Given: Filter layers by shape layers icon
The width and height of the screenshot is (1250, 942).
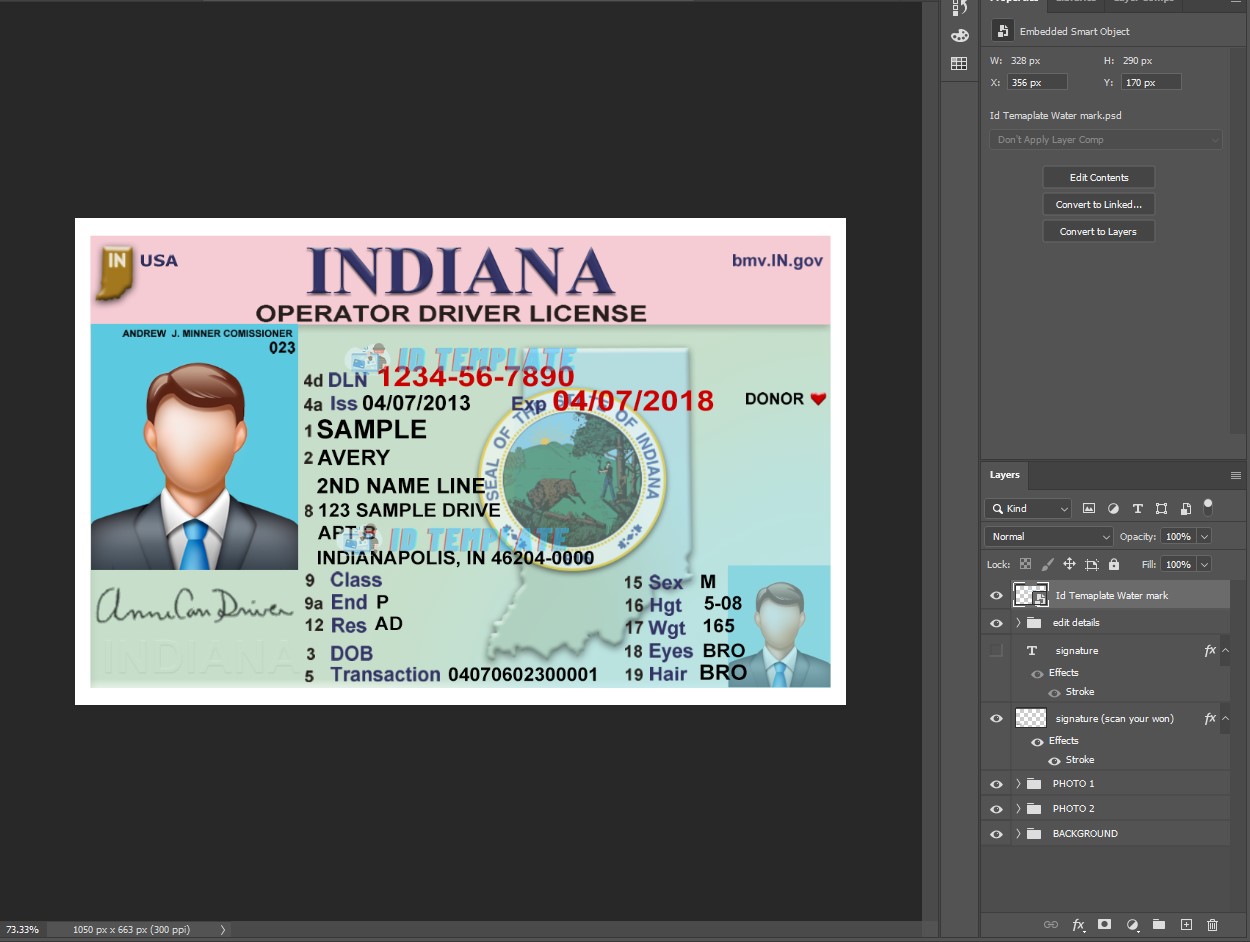Looking at the screenshot, I should 1161,508.
